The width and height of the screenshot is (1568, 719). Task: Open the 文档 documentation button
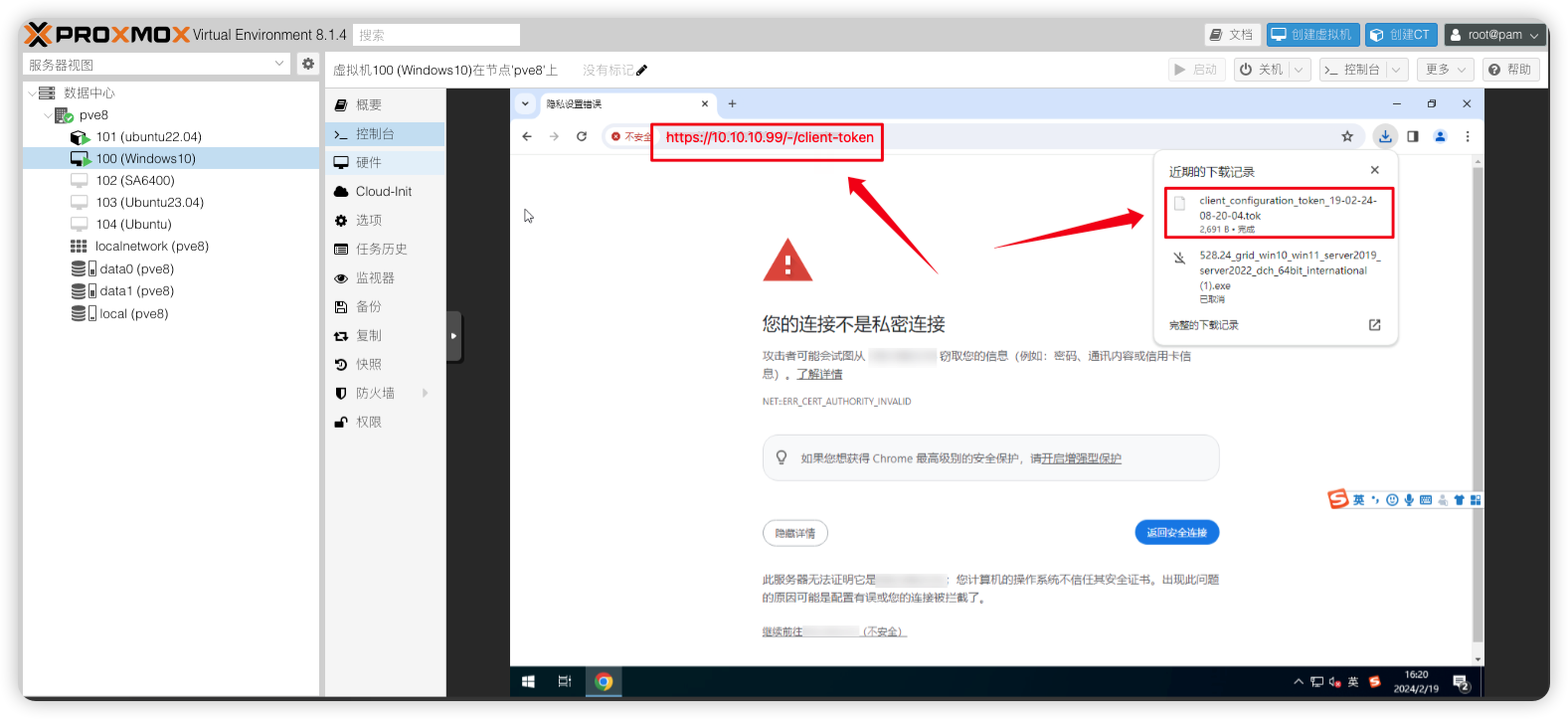(1232, 35)
